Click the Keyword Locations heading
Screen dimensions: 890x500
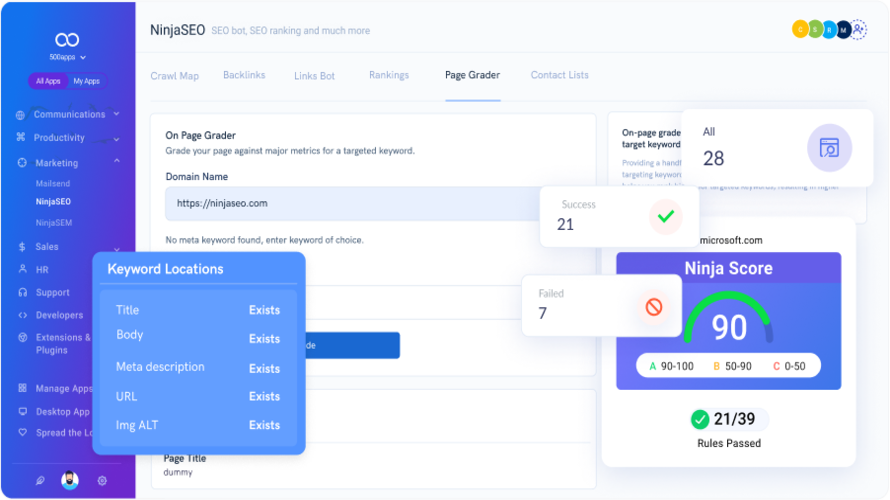coord(165,269)
